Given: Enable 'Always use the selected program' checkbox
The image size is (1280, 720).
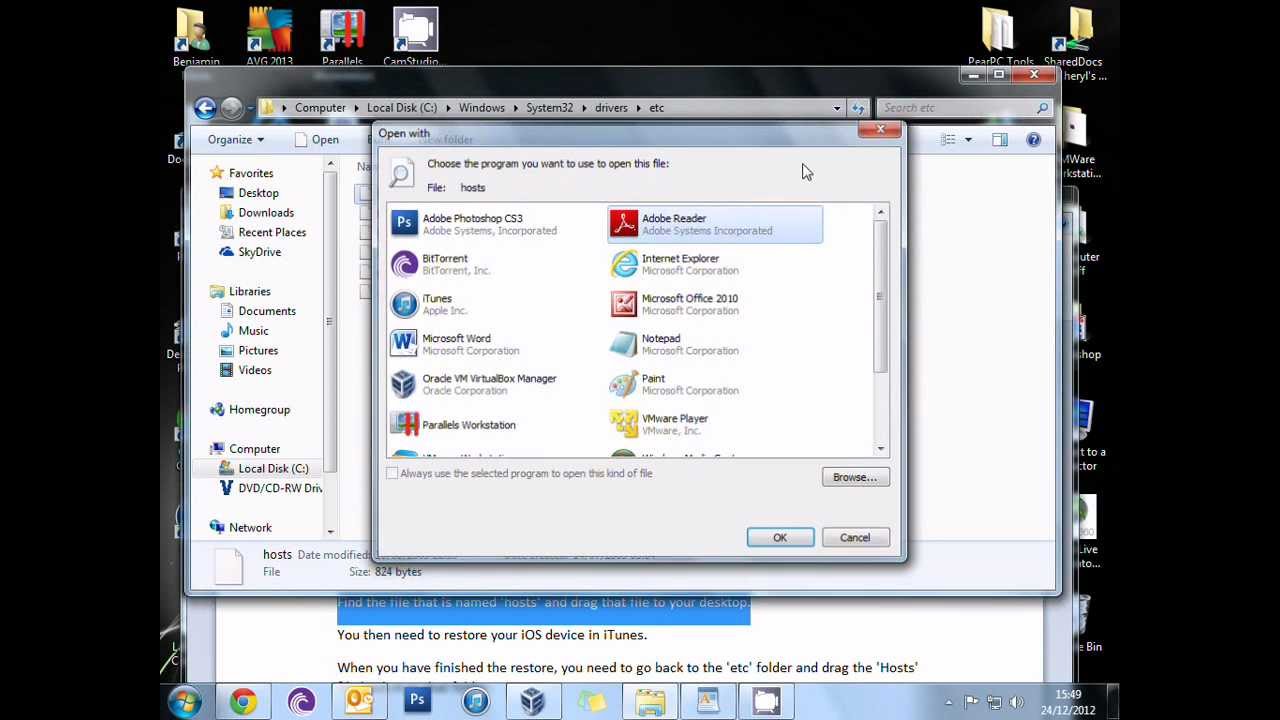Looking at the screenshot, I should point(392,473).
